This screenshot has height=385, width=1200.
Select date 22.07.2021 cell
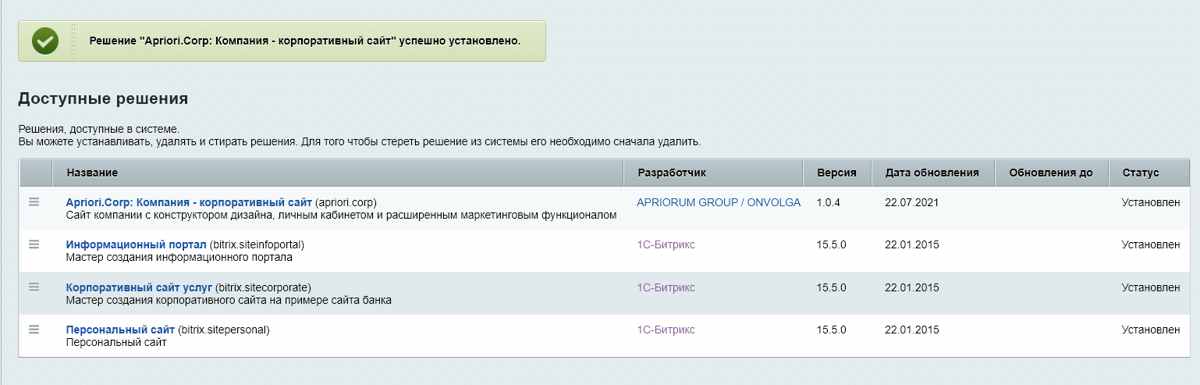click(x=912, y=202)
